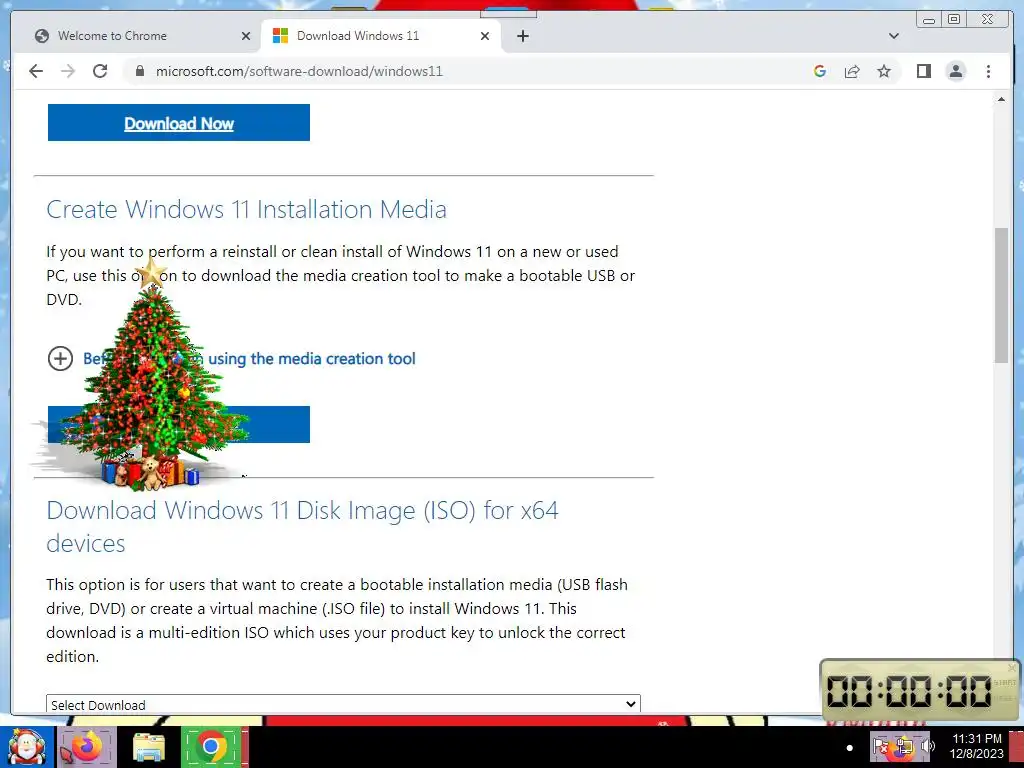This screenshot has height=768, width=1024.
Task: Open the Chrome profile avatar
Action: coord(955,71)
